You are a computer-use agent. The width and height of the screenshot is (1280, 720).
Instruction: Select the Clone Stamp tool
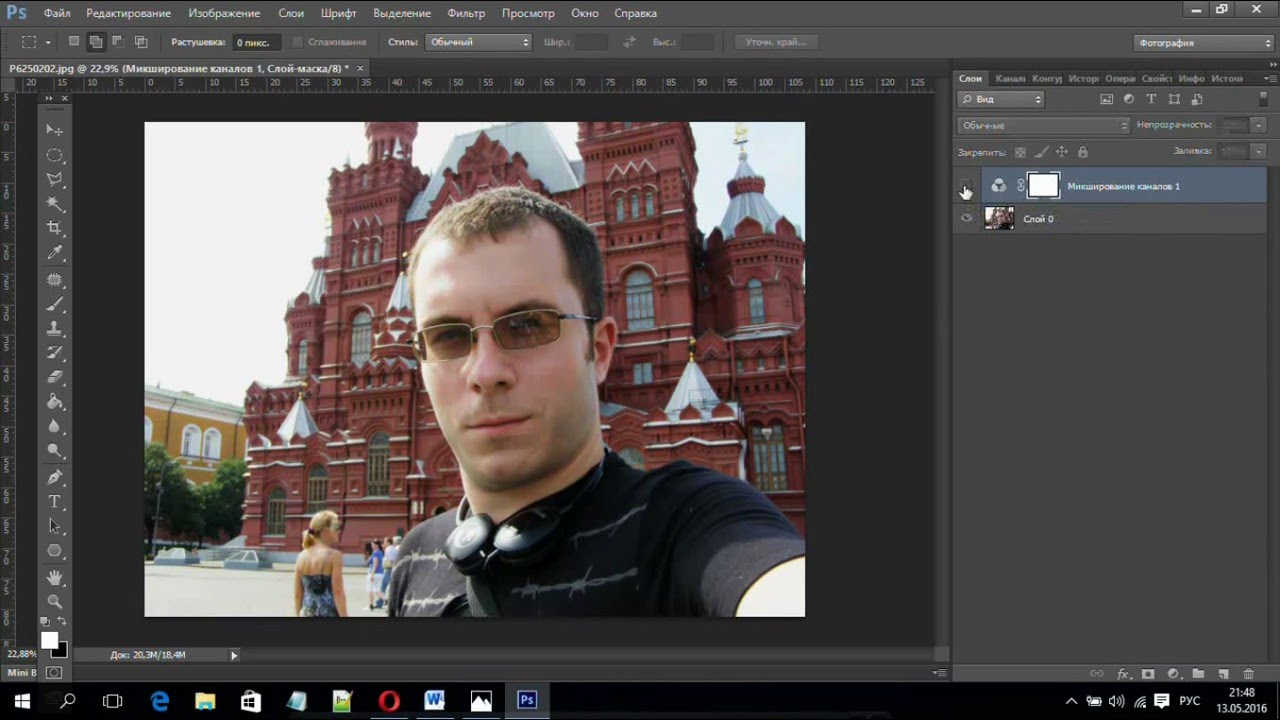click(55, 328)
